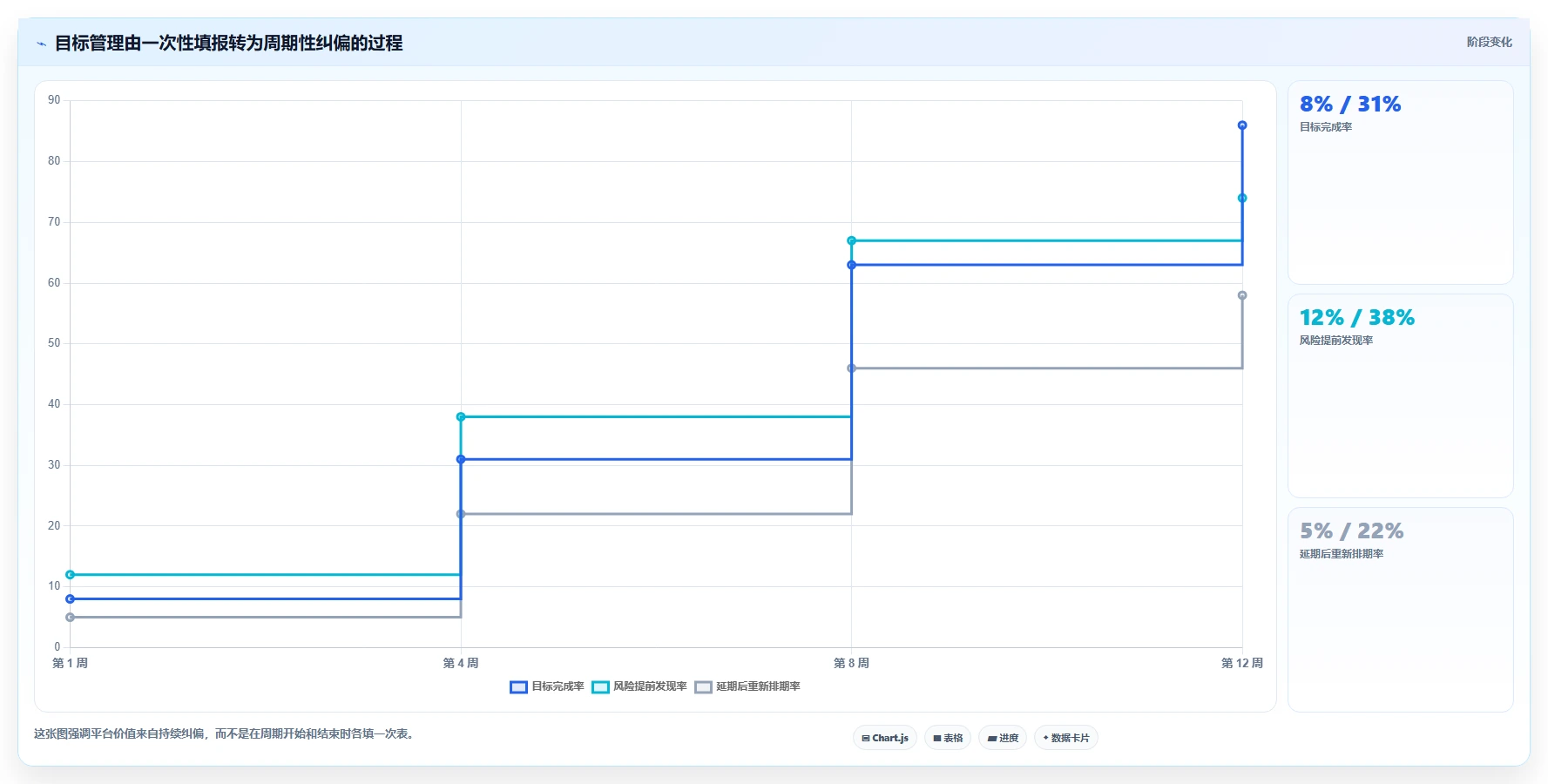1548x784 pixels.
Task: Click the 第 4 周 axis label
Action: (x=461, y=663)
